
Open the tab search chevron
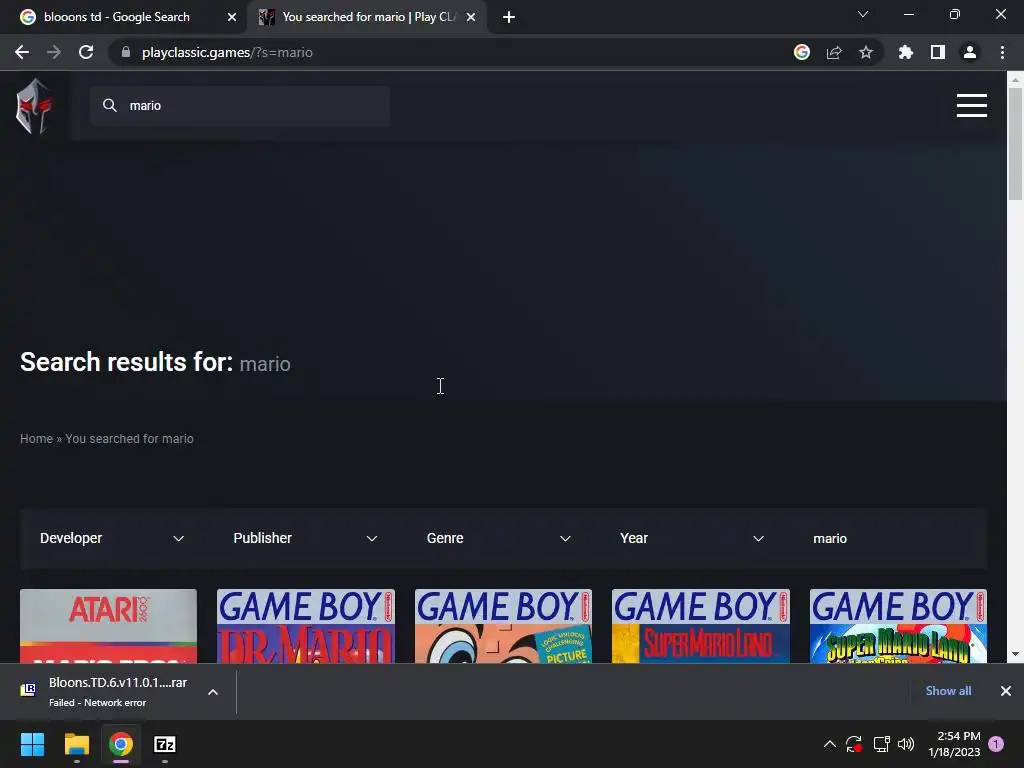click(863, 14)
